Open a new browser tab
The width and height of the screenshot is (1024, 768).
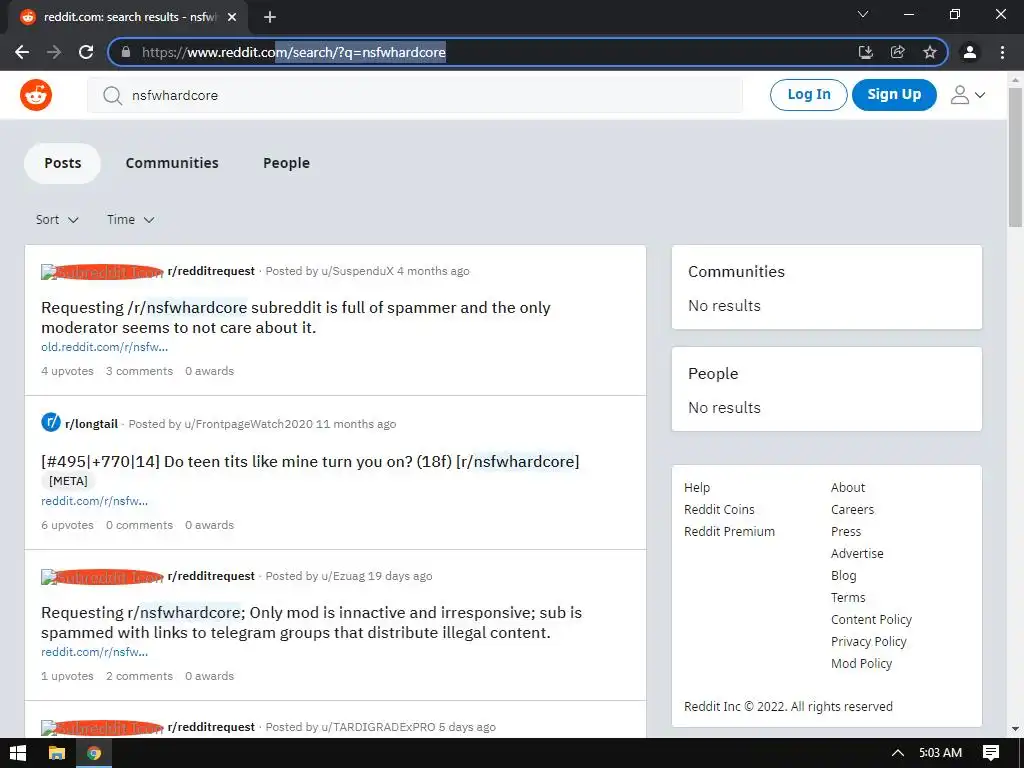click(270, 17)
